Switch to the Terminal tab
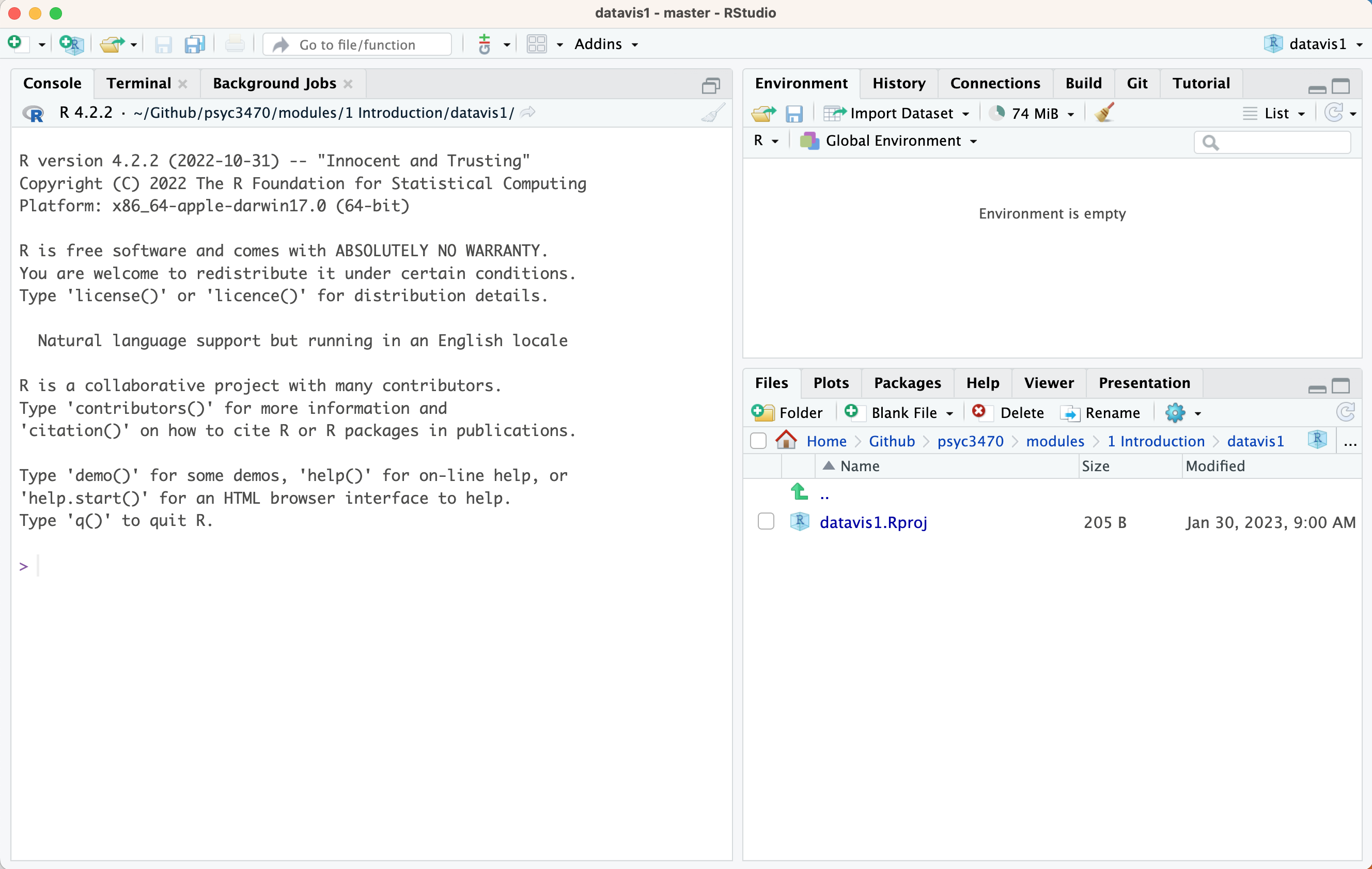The image size is (1372, 869). (138, 83)
